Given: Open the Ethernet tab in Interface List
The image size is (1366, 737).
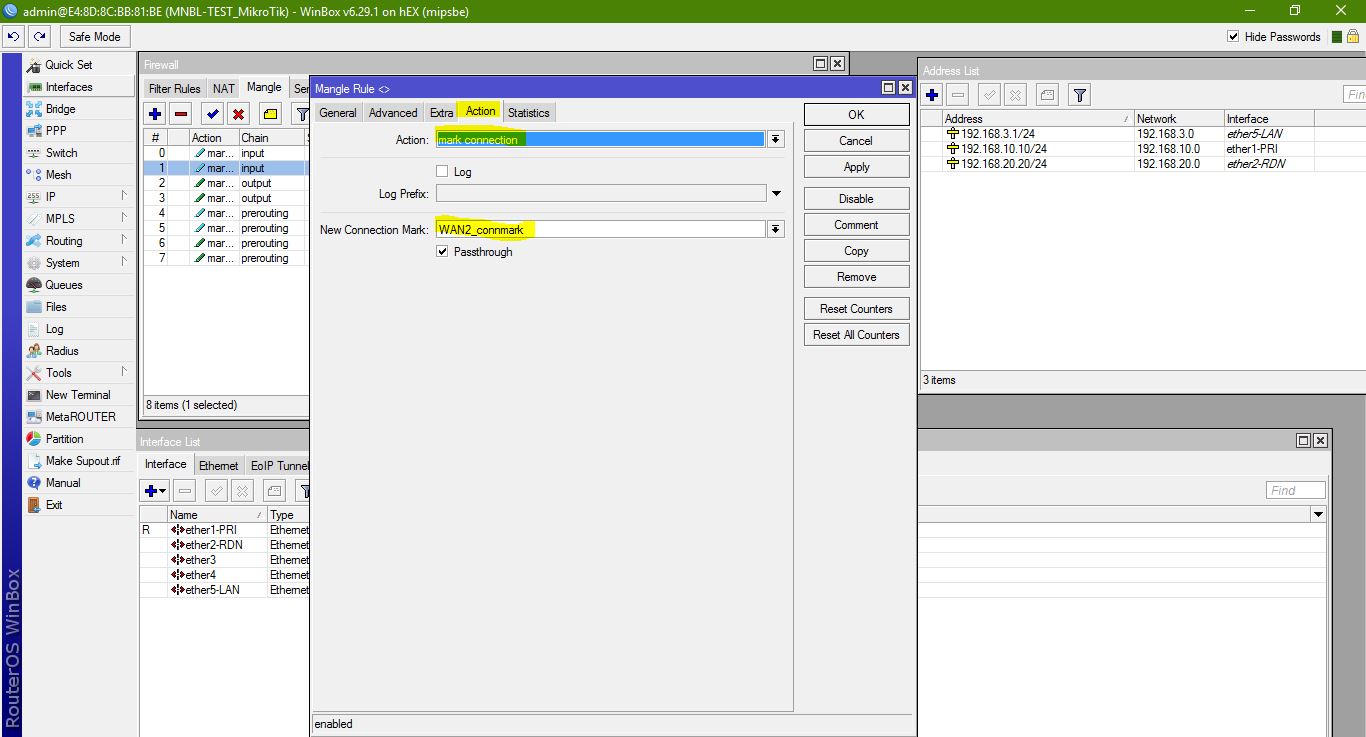Looking at the screenshot, I should (x=218, y=465).
